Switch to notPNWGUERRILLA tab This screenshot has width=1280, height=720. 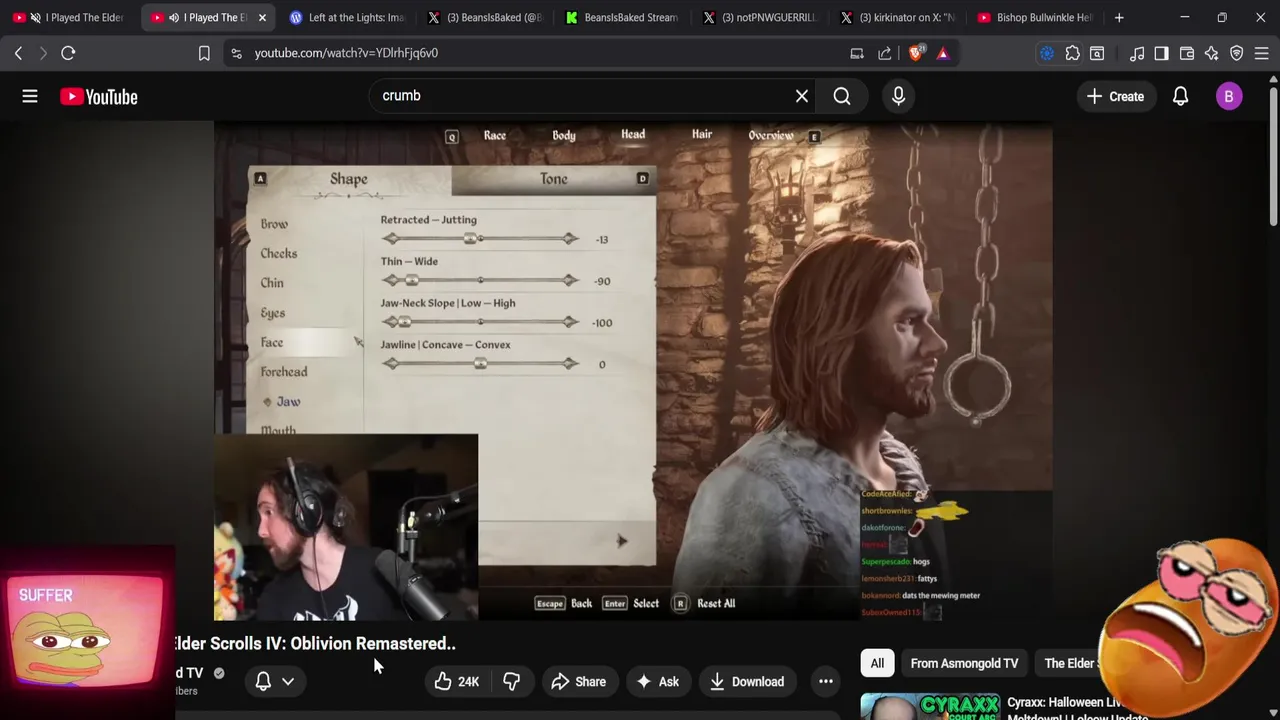click(760, 17)
